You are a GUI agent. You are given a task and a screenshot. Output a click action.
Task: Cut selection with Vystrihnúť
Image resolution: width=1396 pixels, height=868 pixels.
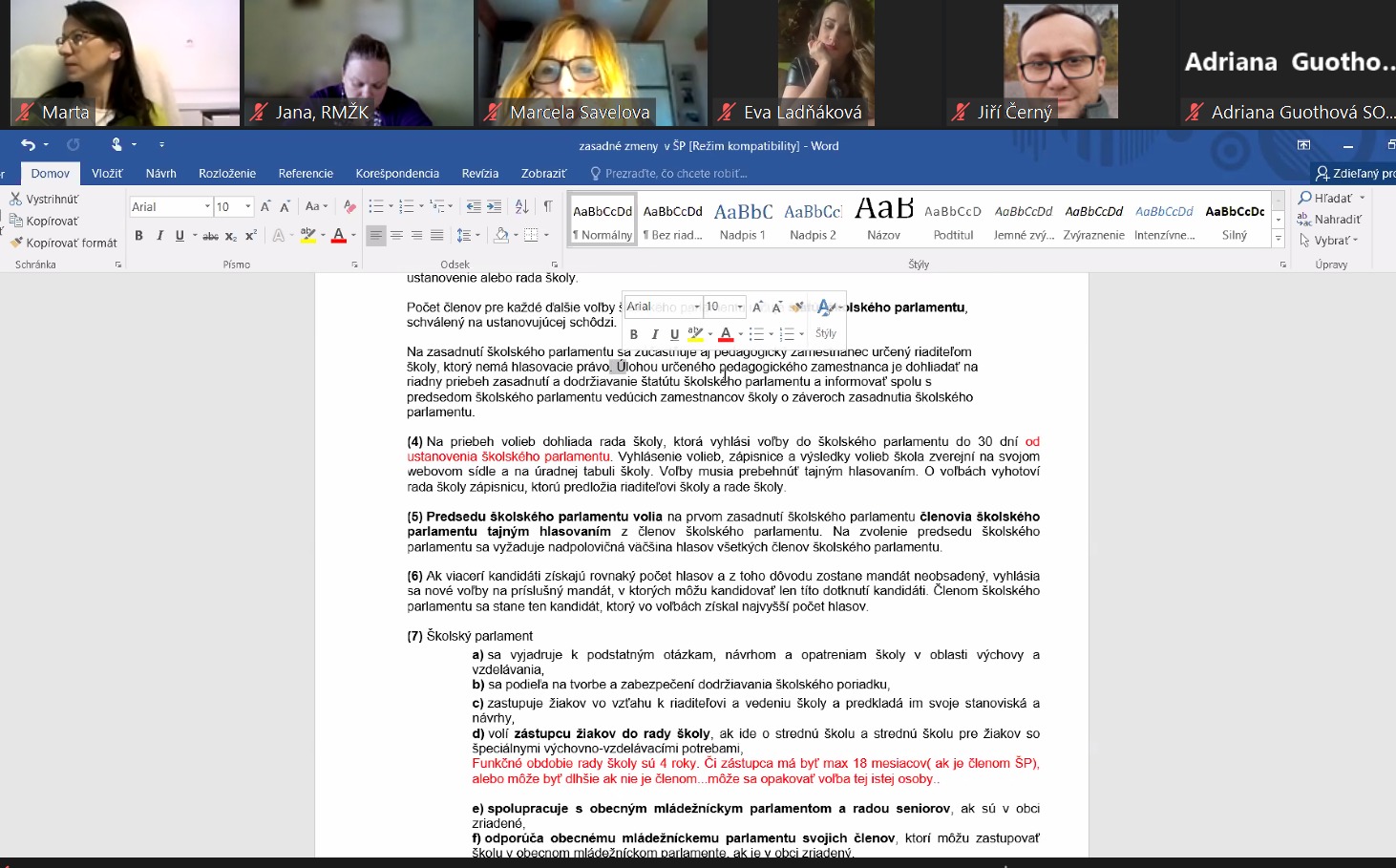tap(44, 199)
